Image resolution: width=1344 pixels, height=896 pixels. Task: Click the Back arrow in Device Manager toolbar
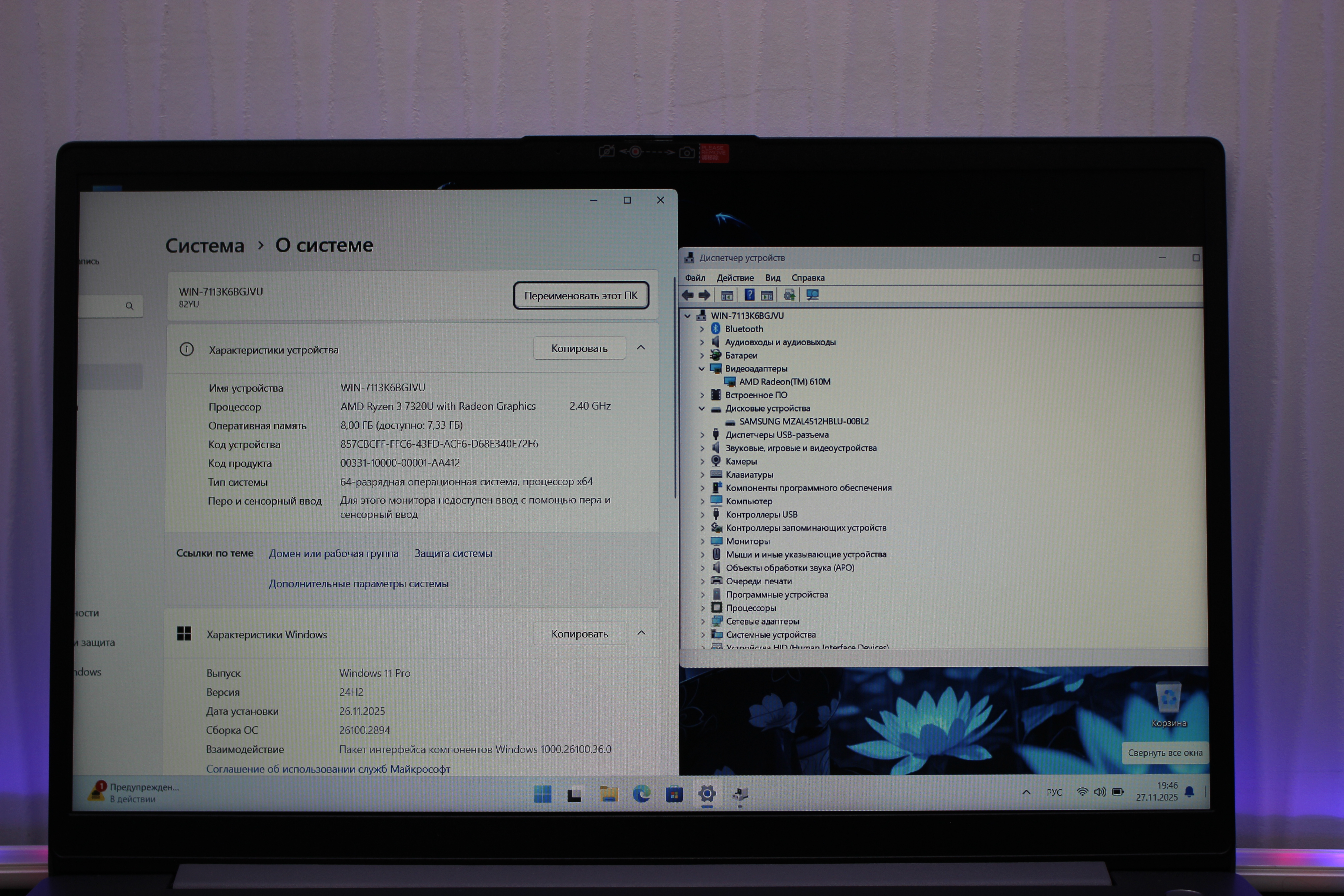point(688,295)
